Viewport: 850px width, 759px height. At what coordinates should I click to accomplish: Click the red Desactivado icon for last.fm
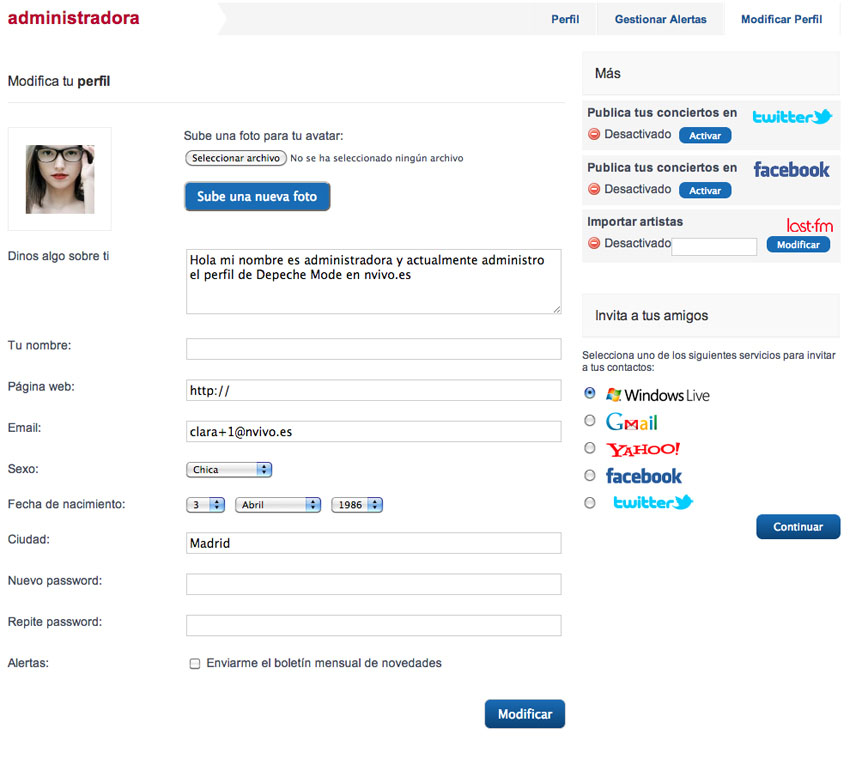(x=594, y=243)
